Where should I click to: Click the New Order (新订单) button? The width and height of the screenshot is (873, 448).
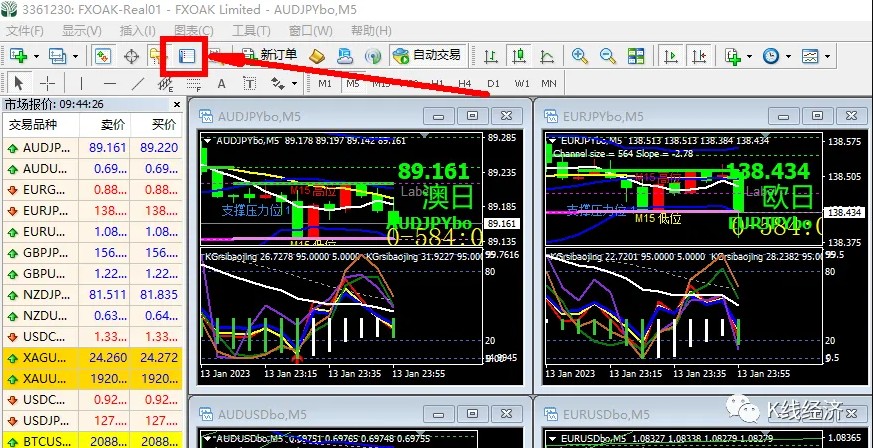click(270, 56)
